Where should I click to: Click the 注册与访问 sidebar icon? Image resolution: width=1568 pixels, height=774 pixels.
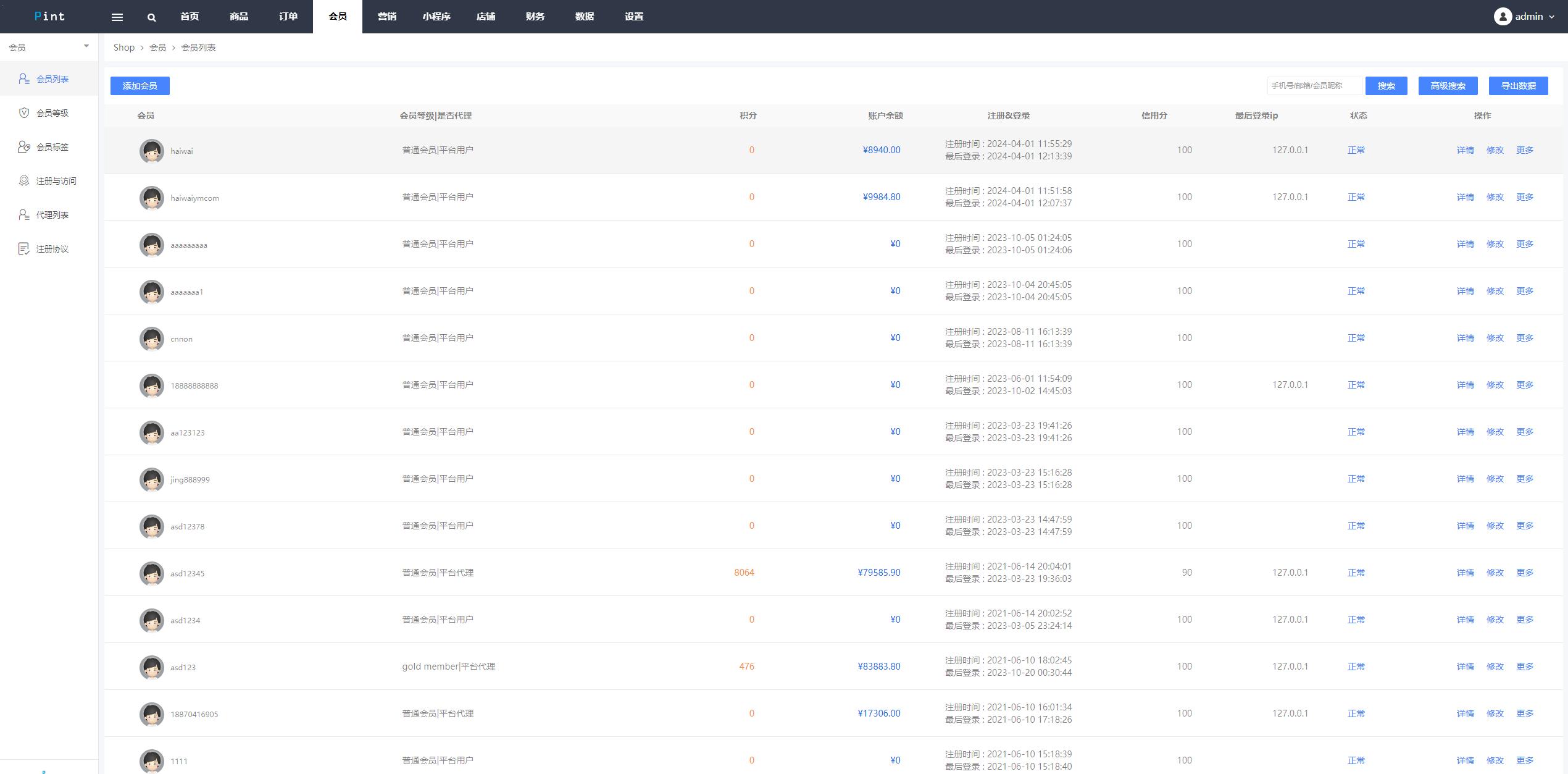coord(24,180)
